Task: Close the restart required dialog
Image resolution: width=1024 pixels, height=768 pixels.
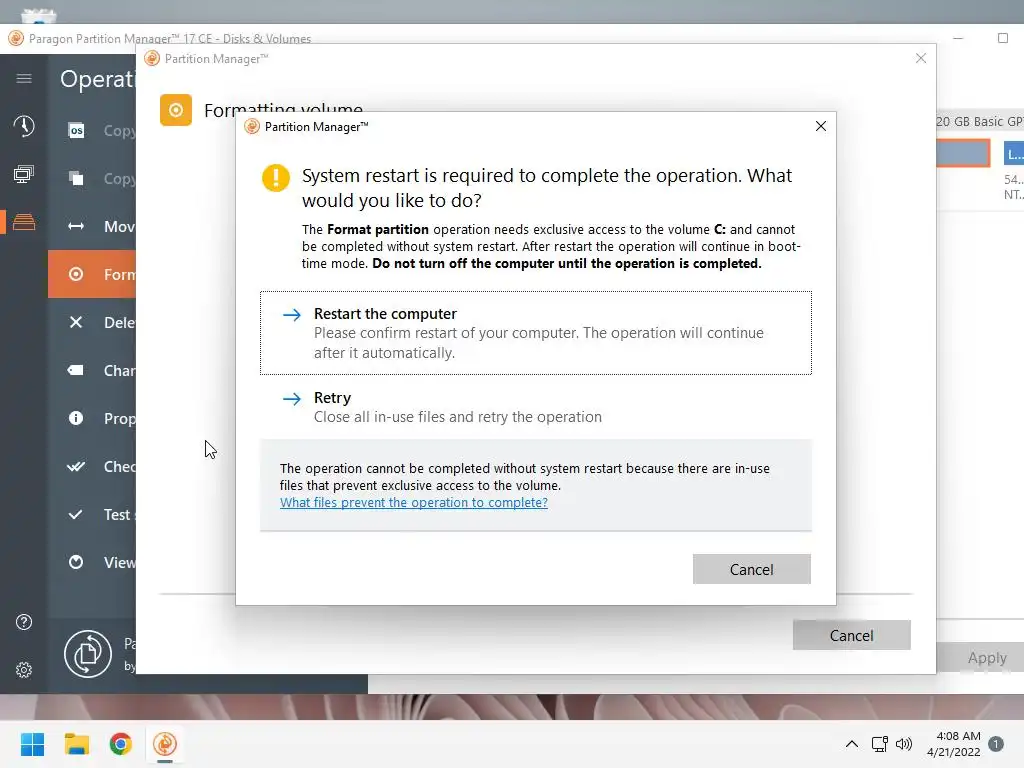Action: coord(821,126)
